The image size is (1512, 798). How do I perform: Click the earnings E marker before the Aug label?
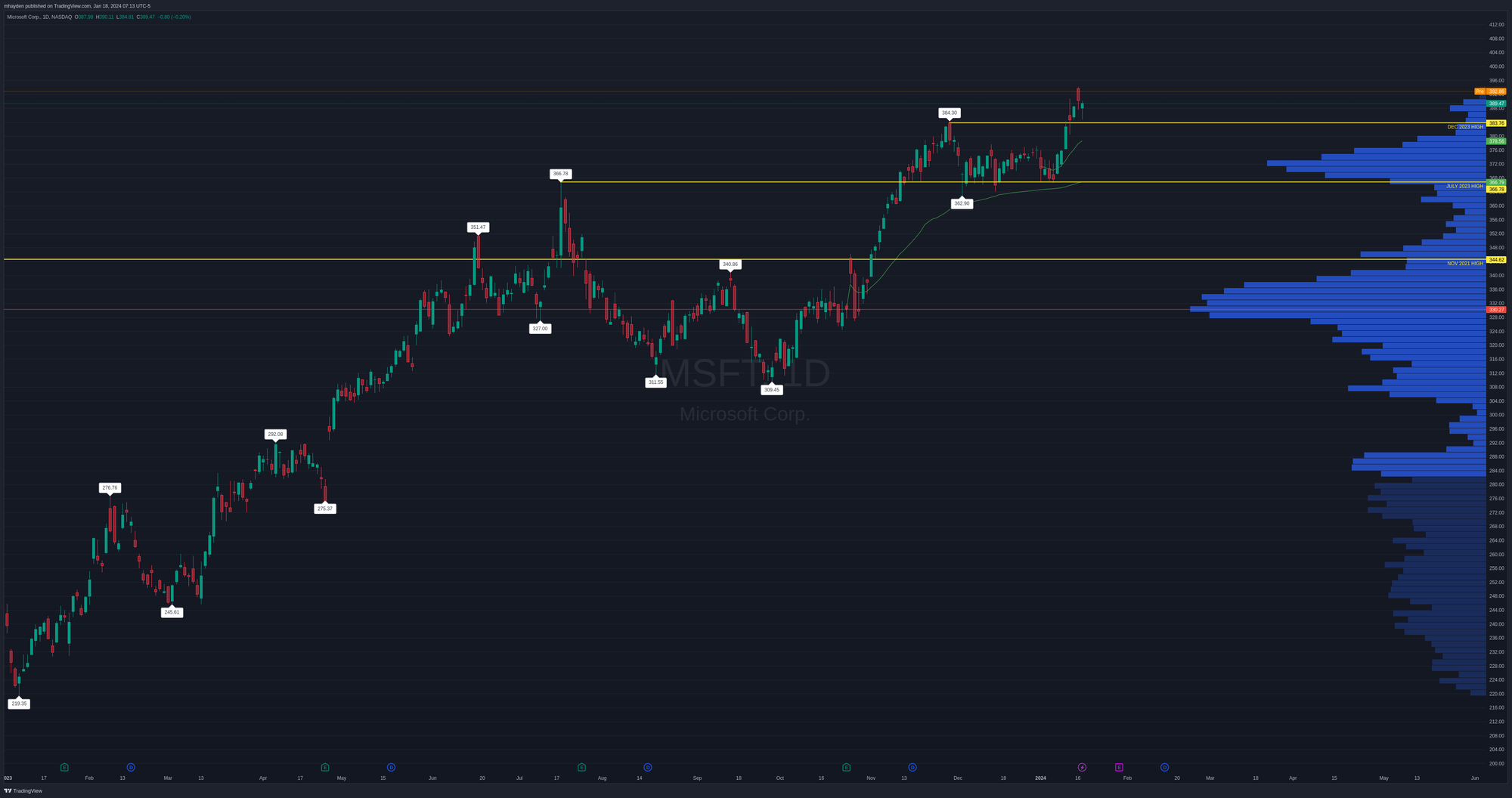pos(581,767)
